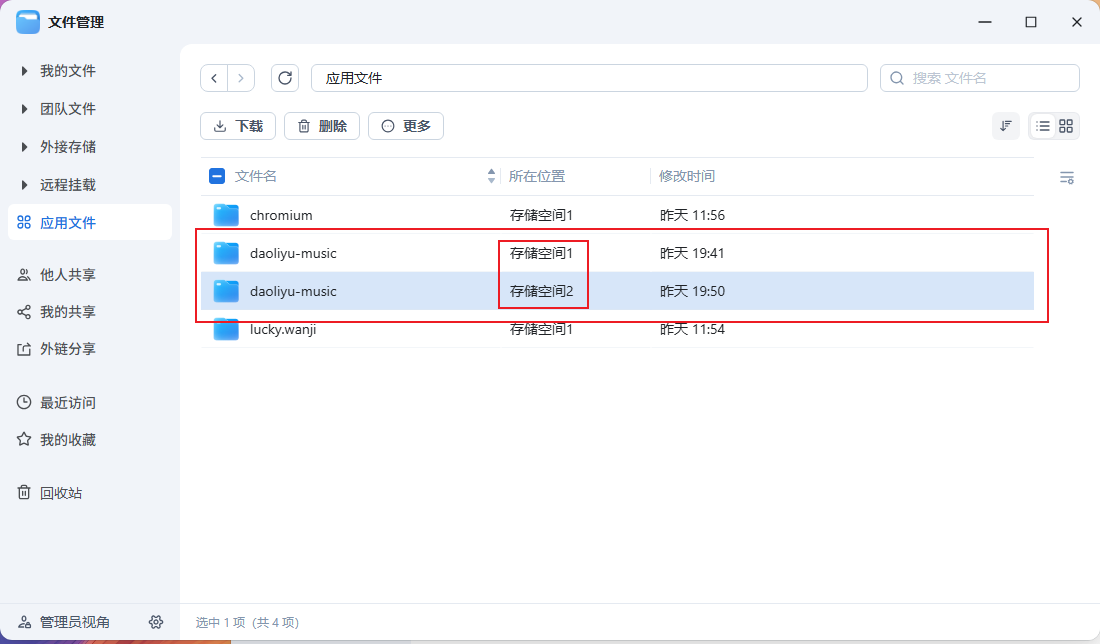Click the chromium folder icon
Screen dimensions: 1100x644
[226, 215]
